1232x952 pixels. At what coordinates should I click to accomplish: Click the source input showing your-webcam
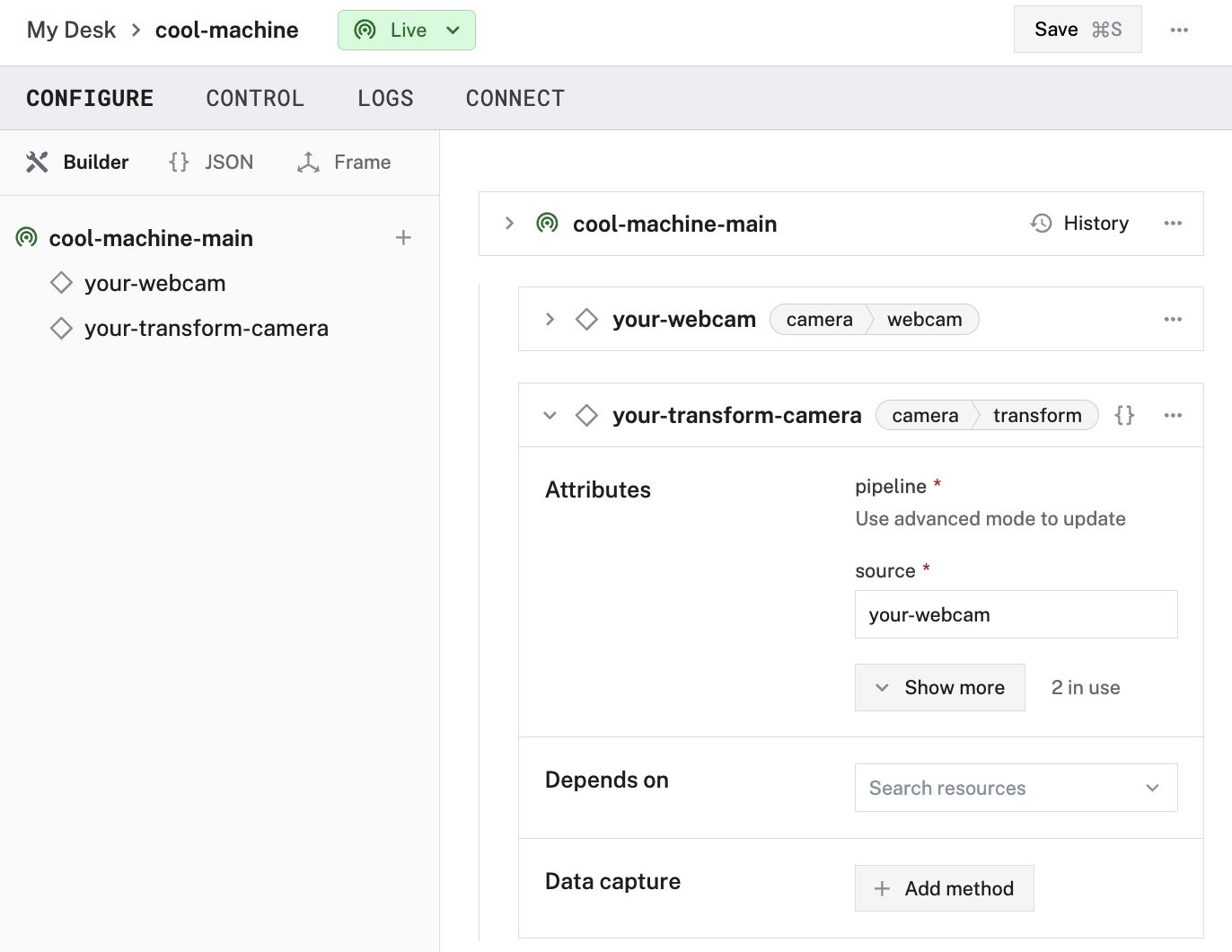tap(1016, 614)
